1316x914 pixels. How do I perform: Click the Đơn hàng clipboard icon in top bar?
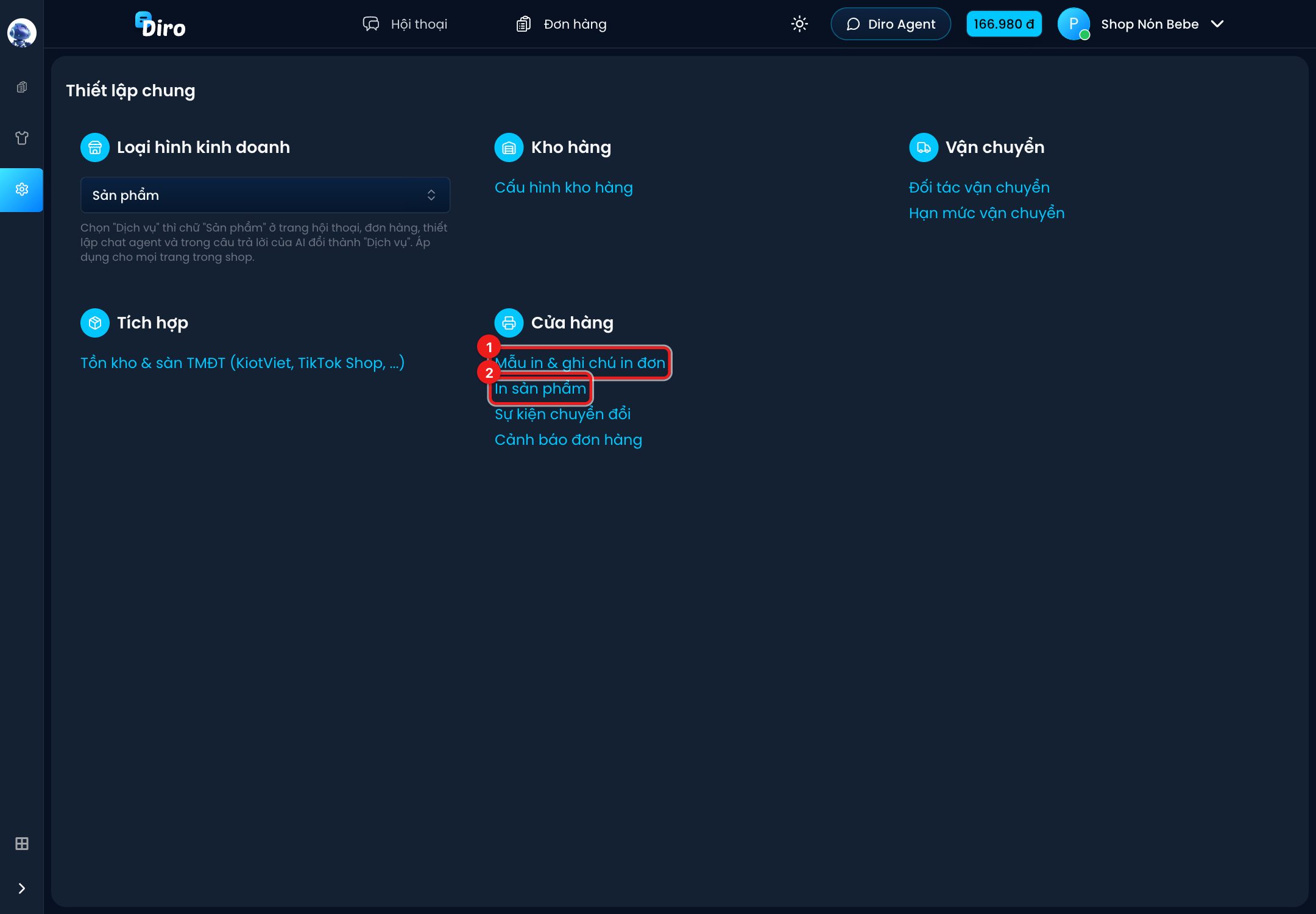(523, 24)
